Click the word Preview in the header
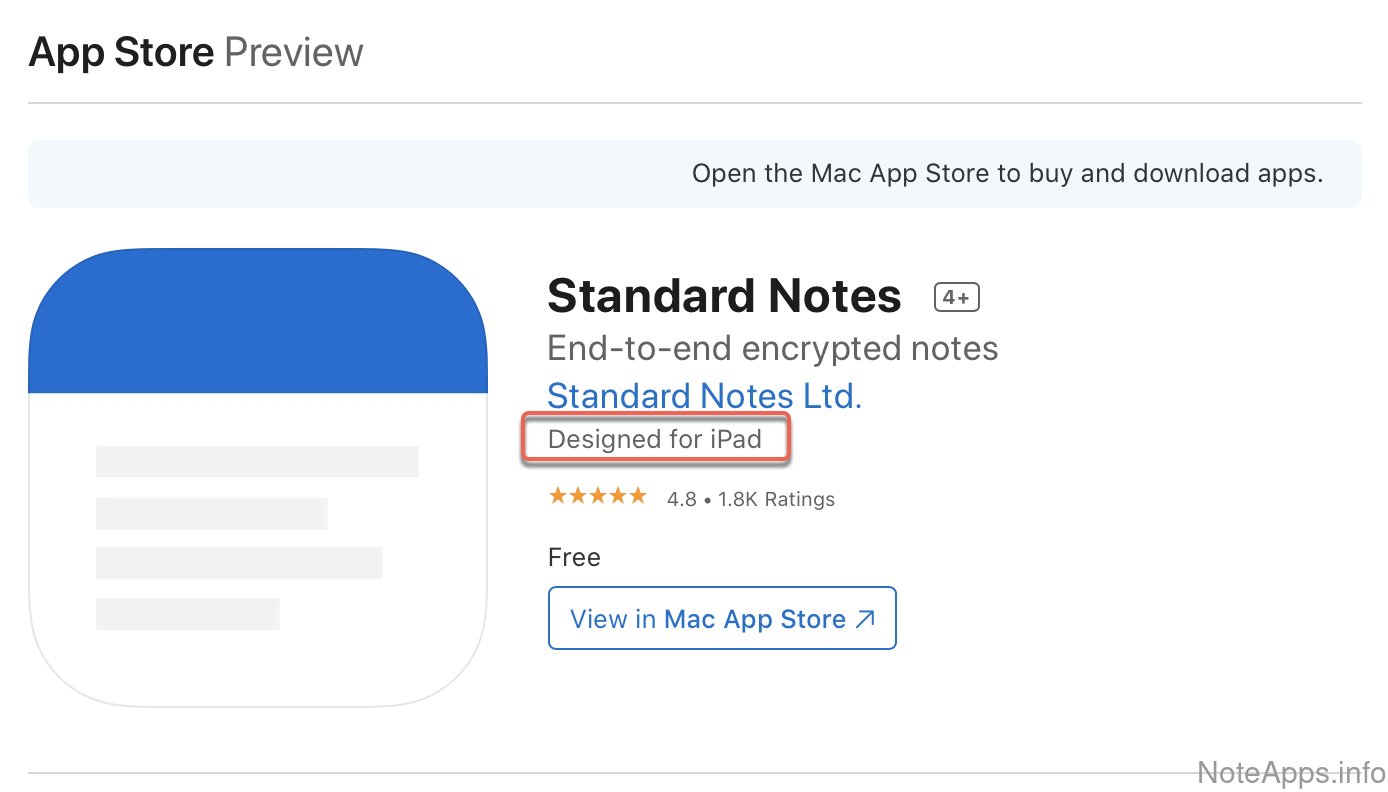This screenshot has width=1388, height=792. [x=293, y=52]
